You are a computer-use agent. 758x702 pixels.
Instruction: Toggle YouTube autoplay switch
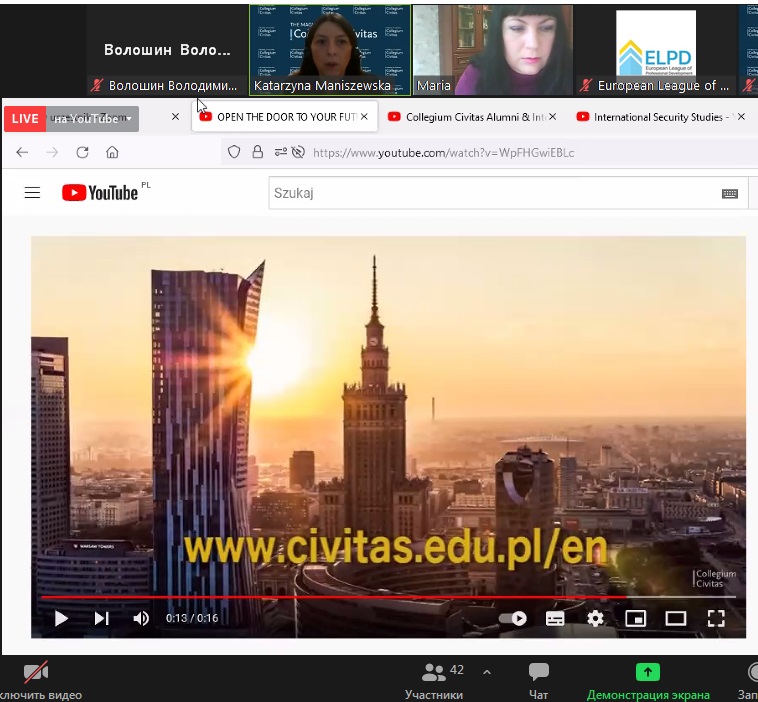click(x=513, y=618)
